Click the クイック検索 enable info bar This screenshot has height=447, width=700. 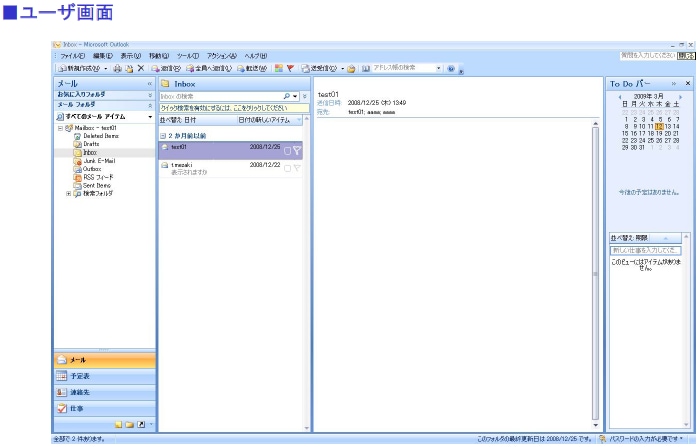coord(234,108)
